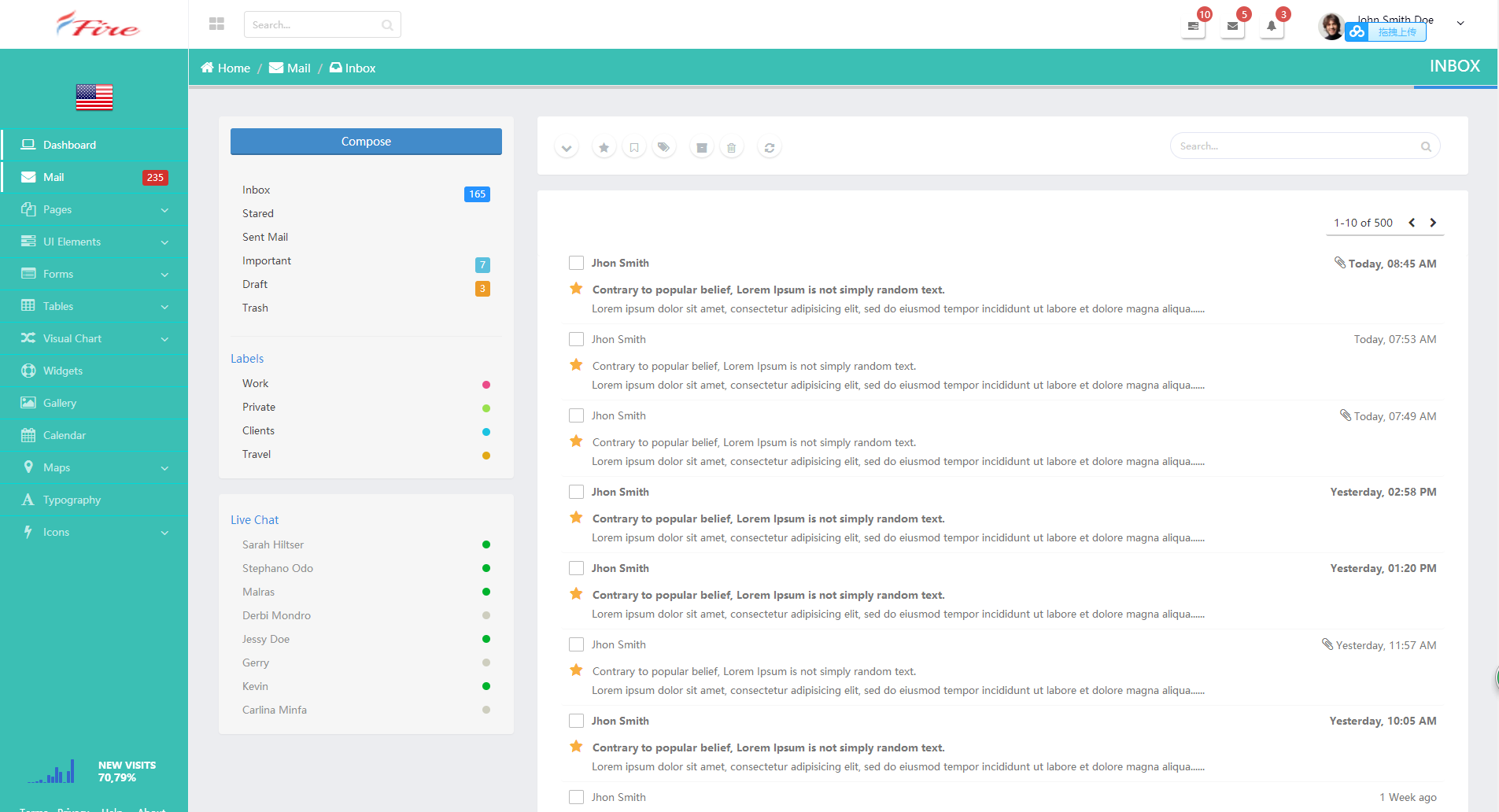
Task: Expand the Tables sidebar menu
Action: (x=94, y=306)
